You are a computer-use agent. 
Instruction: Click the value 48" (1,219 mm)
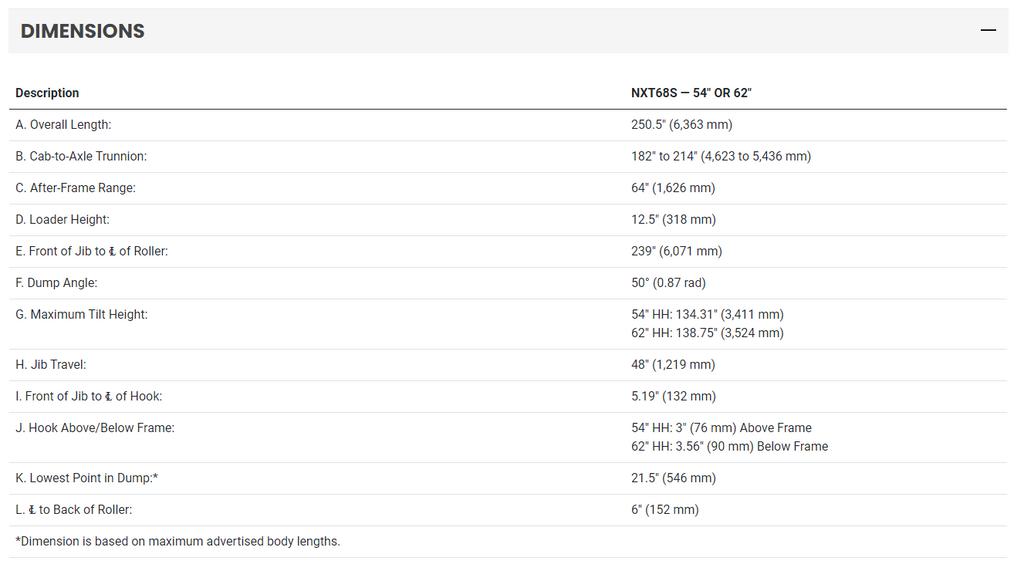[673, 365]
